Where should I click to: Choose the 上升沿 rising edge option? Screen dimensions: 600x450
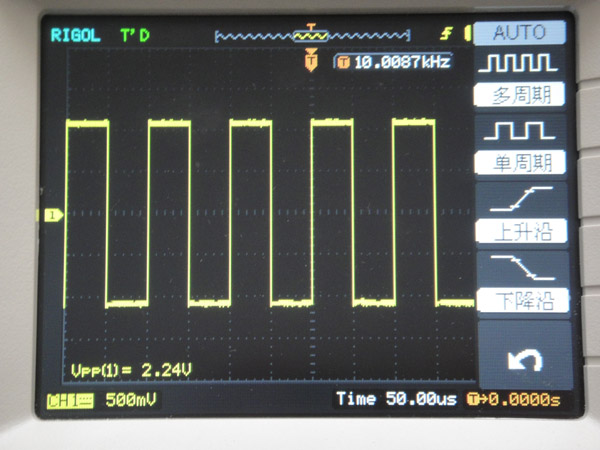518,231
